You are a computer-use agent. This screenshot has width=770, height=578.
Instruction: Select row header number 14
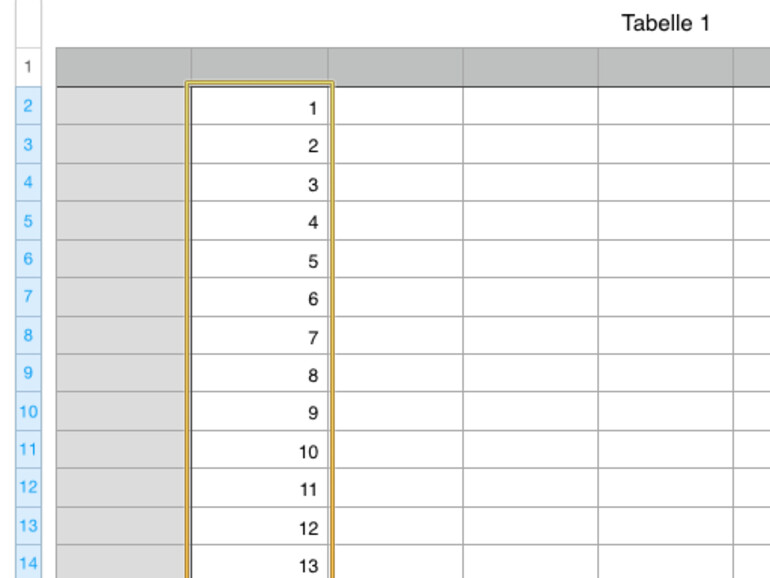coord(28,563)
